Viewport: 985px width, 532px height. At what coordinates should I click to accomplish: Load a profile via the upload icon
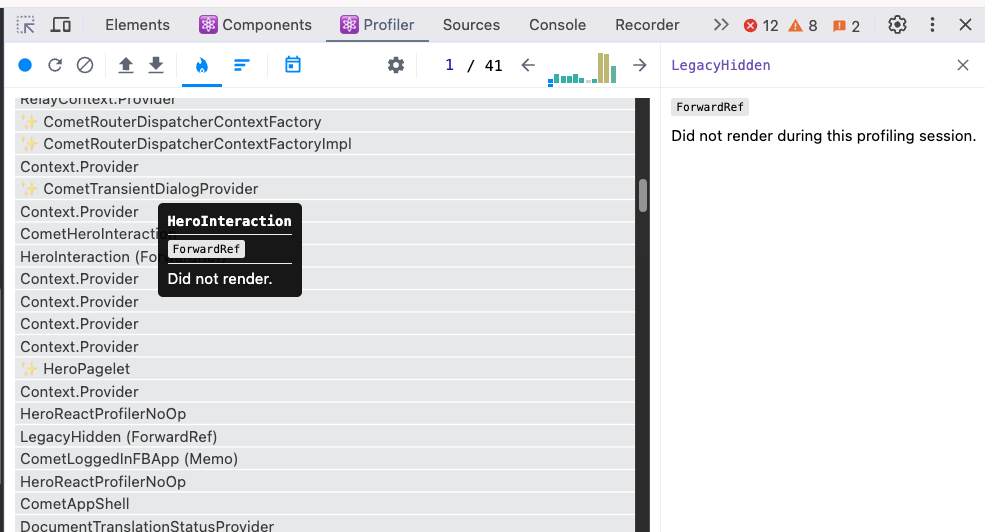click(125, 65)
